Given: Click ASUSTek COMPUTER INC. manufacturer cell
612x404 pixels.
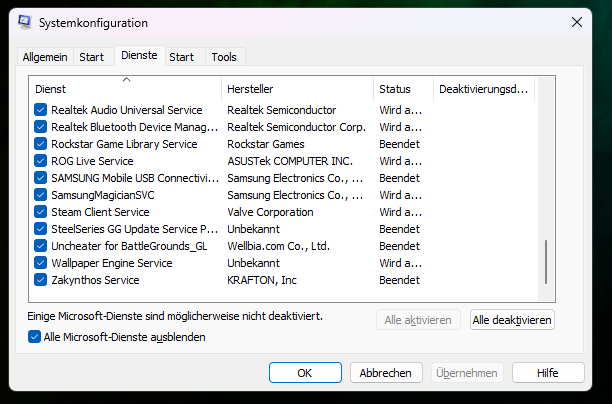Looking at the screenshot, I should 290,161.
